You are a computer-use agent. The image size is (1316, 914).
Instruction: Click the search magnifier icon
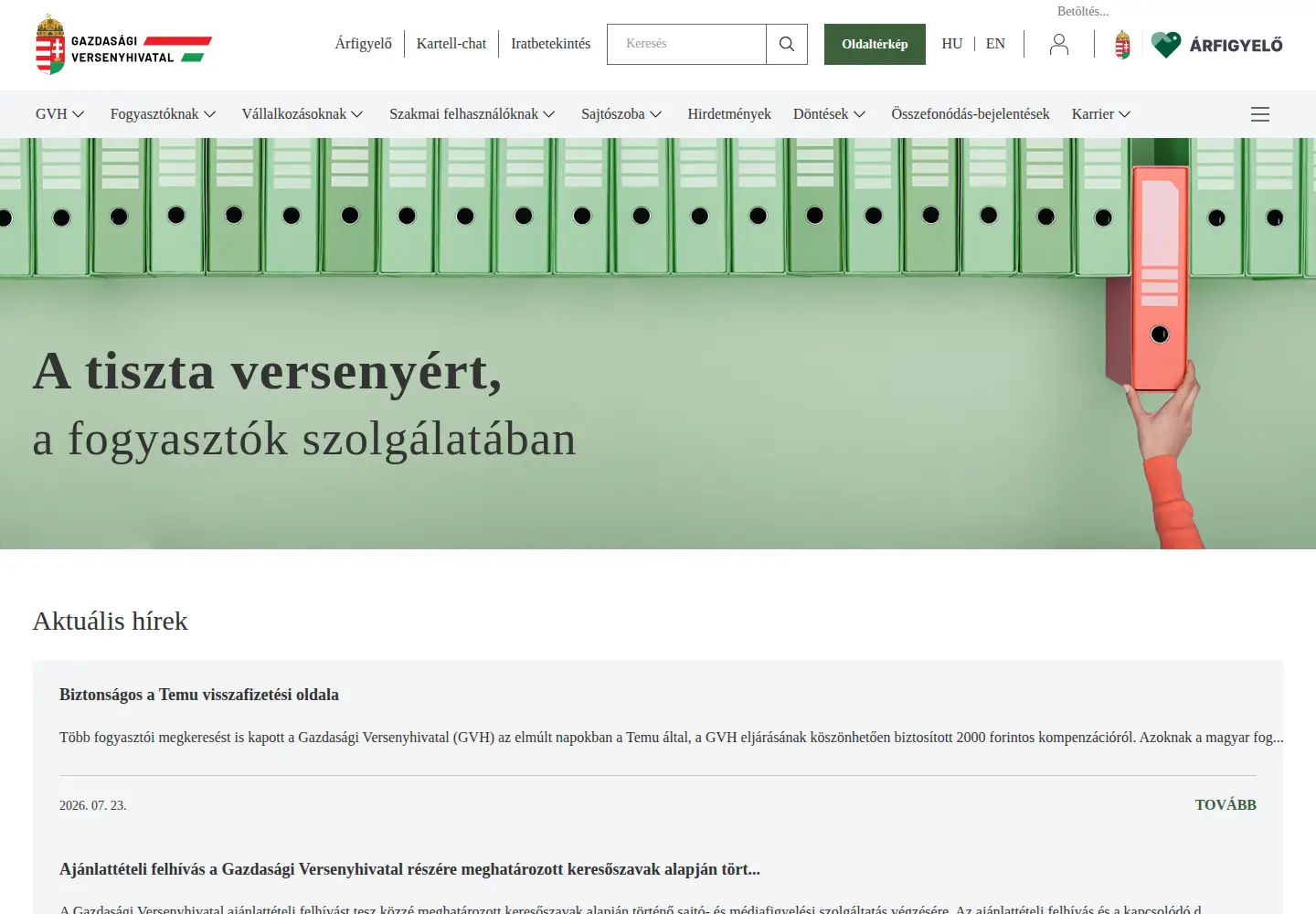[787, 44]
